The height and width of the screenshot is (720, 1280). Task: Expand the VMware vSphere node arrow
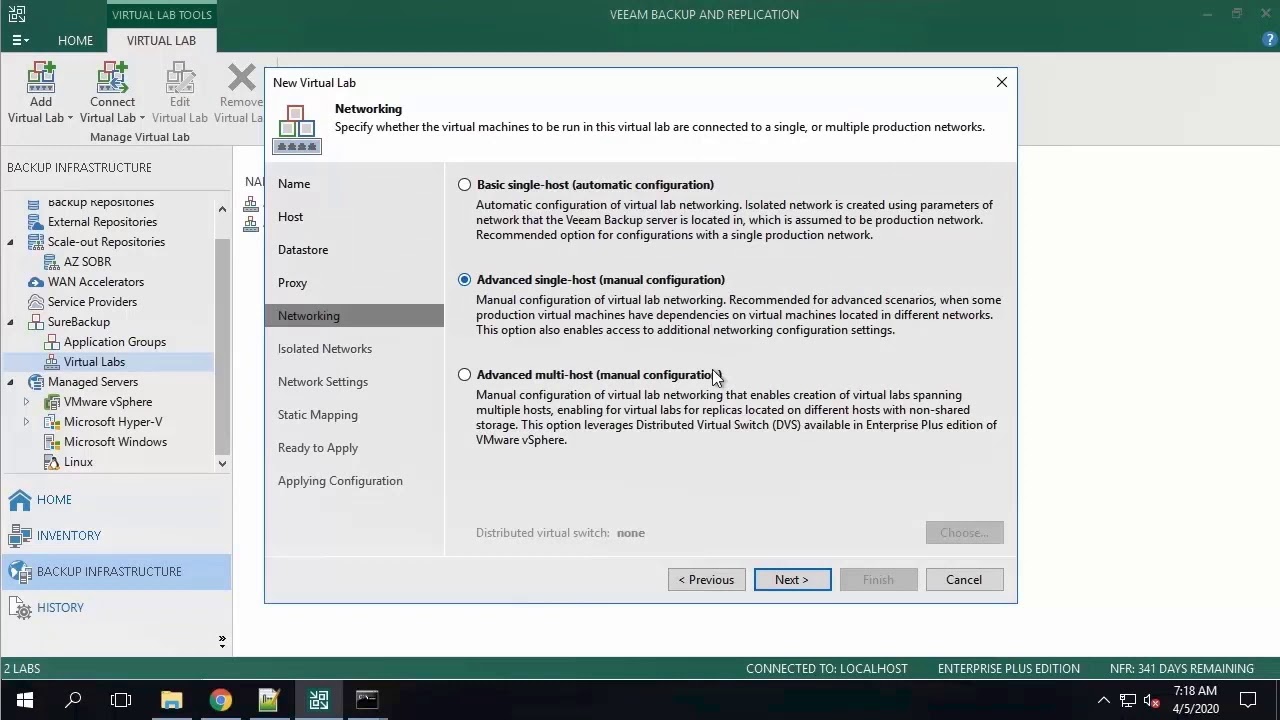coord(26,402)
